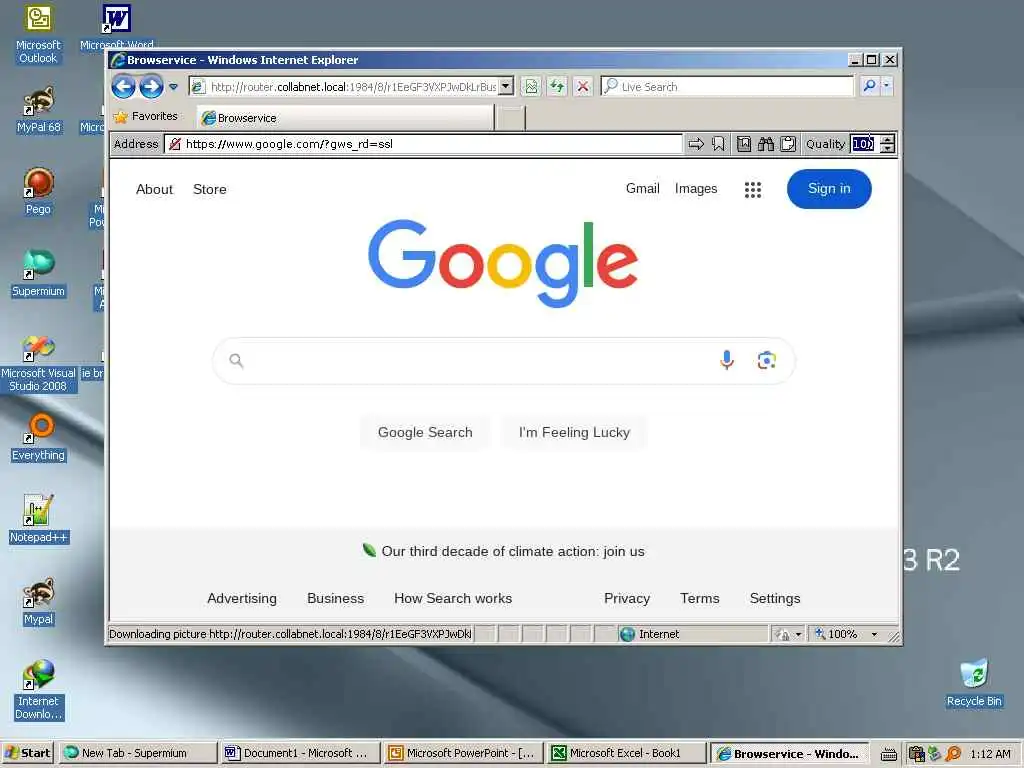Open the About link on Google
The height and width of the screenshot is (768, 1024).
(154, 189)
